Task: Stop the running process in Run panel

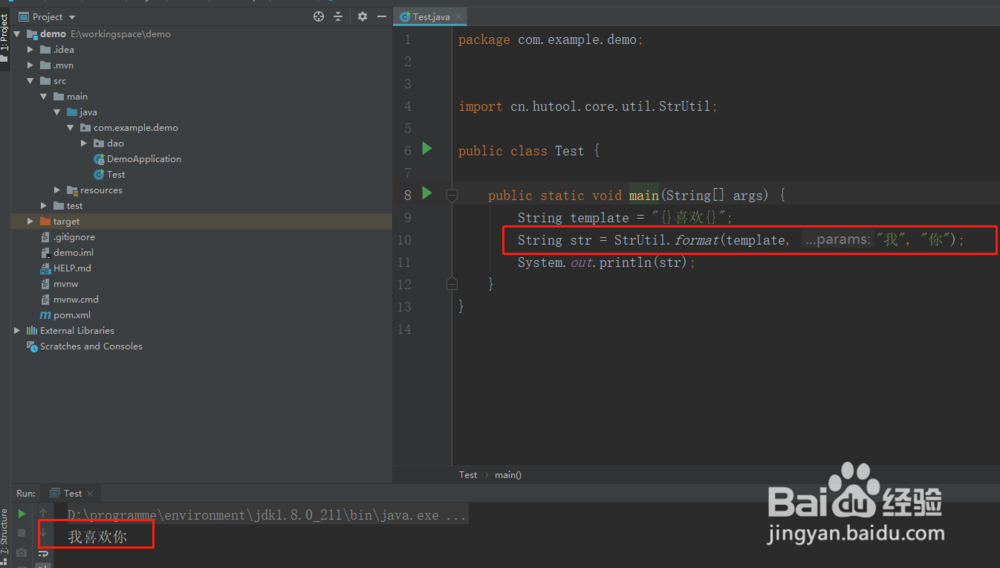Action: click(22, 533)
